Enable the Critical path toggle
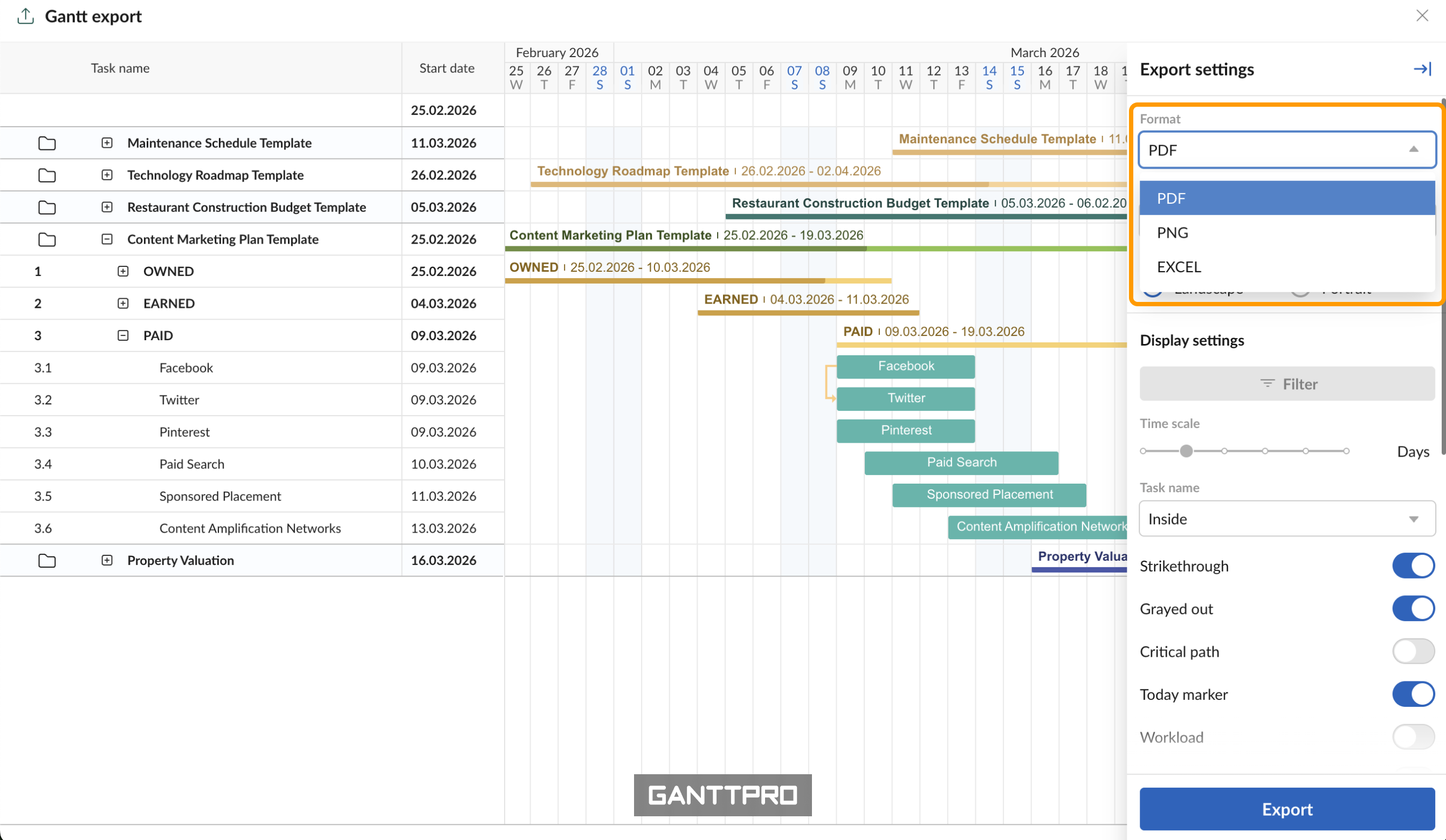The image size is (1446, 840). click(x=1413, y=651)
